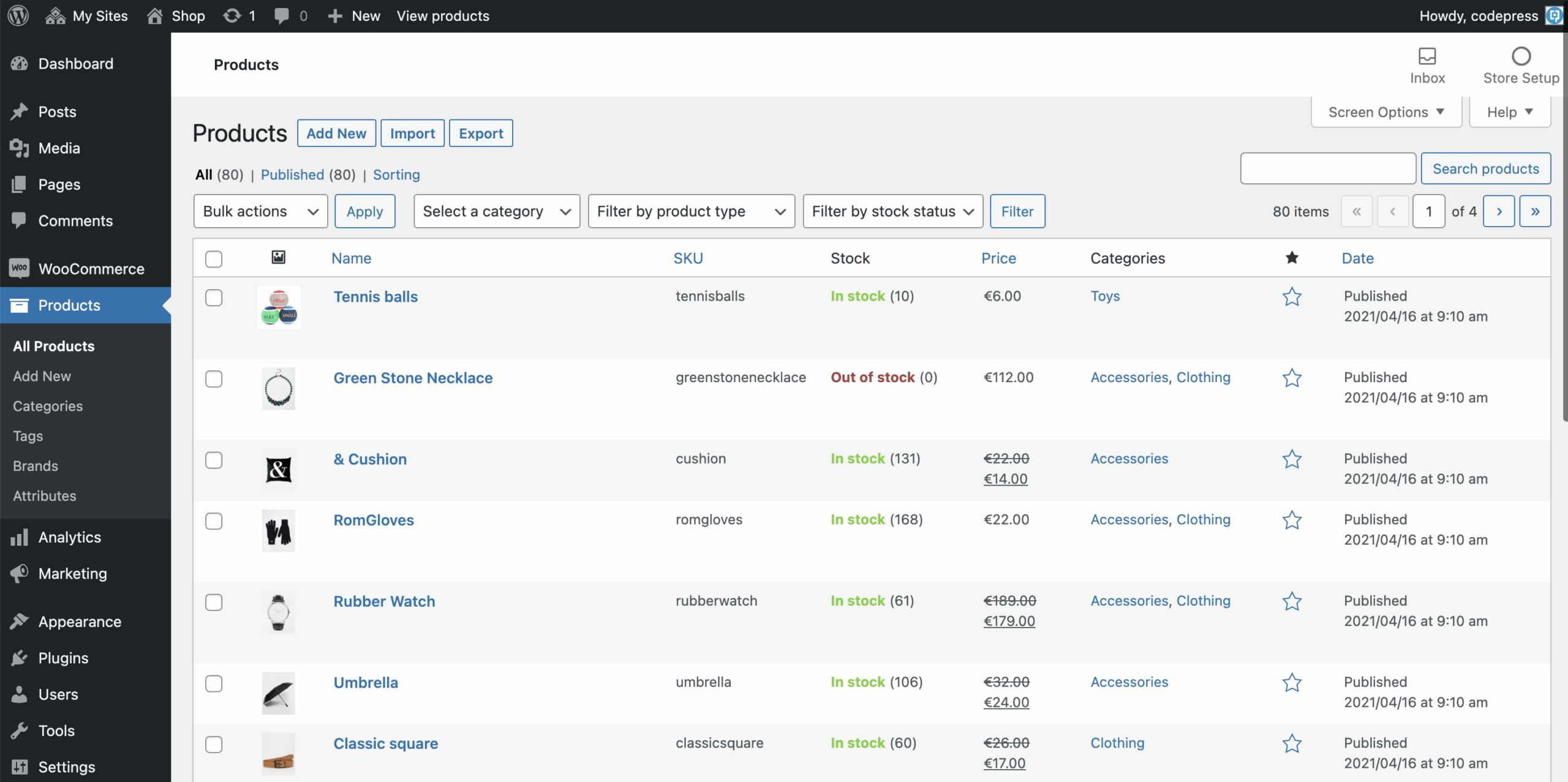Select the Umbrella product checkbox
Screen dimensions: 1568x782
pyautogui.click(x=214, y=683)
